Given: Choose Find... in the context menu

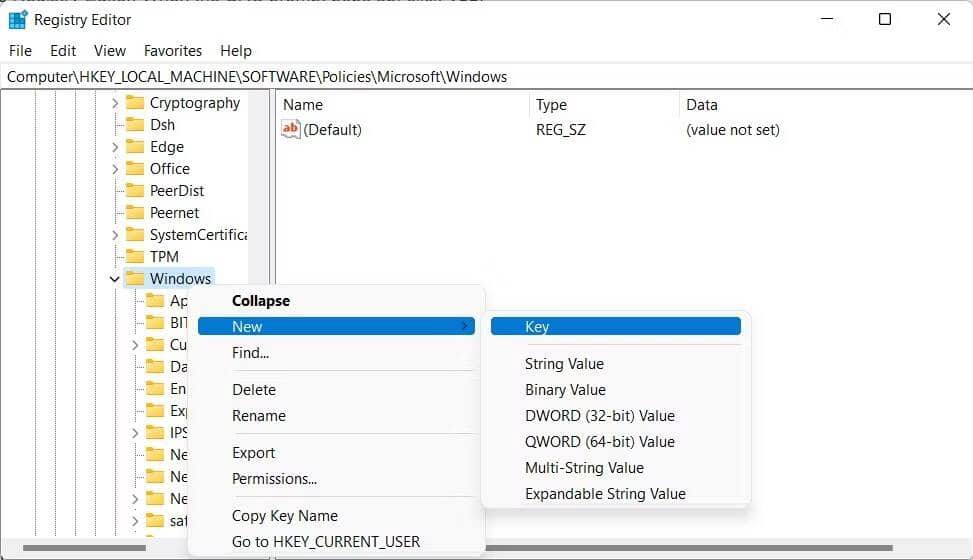Looking at the screenshot, I should [x=336, y=353].
